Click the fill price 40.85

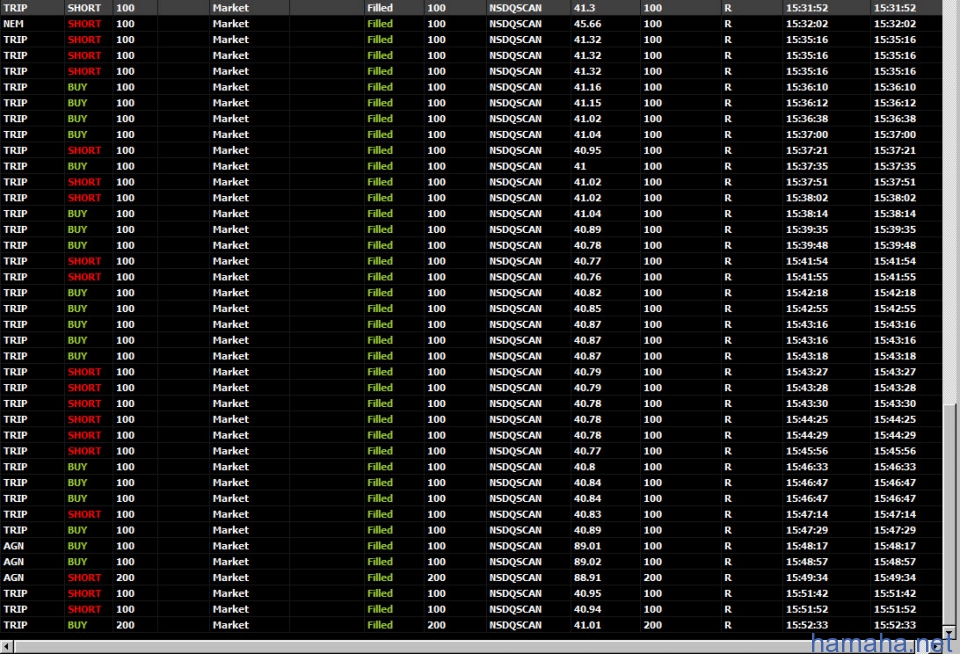click(587, 309)
